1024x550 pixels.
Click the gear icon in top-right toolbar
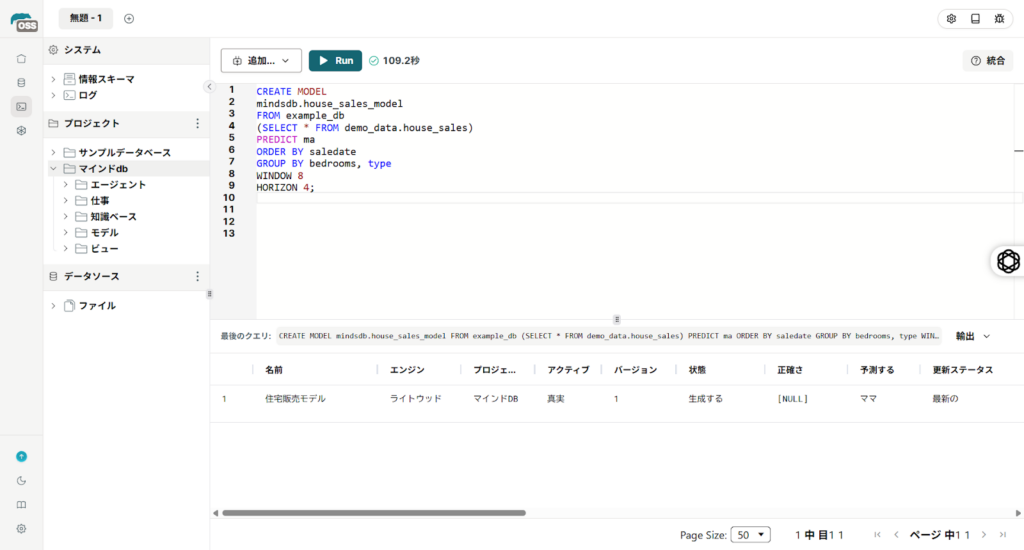[951, 19]
